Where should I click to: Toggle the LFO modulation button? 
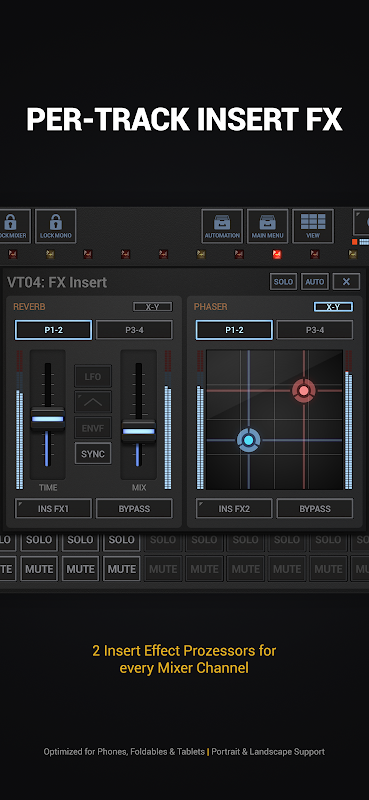[x=93, y=377]
